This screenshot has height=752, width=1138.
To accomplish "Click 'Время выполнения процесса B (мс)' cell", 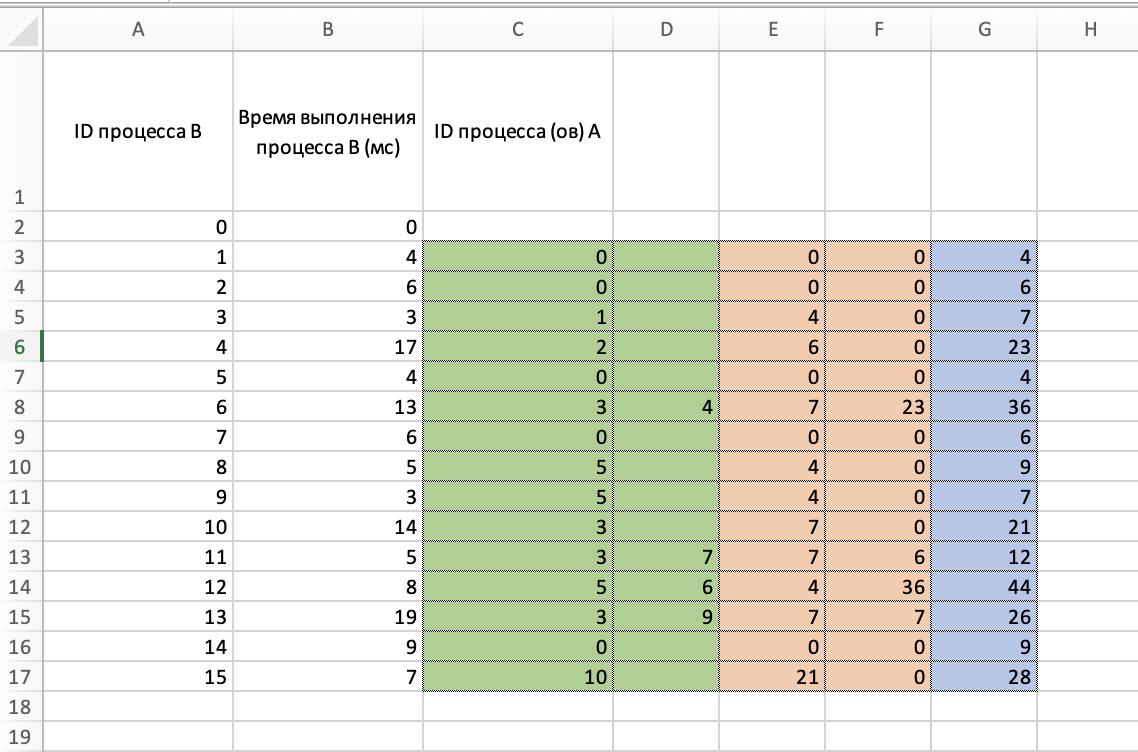I will (328, 131).
